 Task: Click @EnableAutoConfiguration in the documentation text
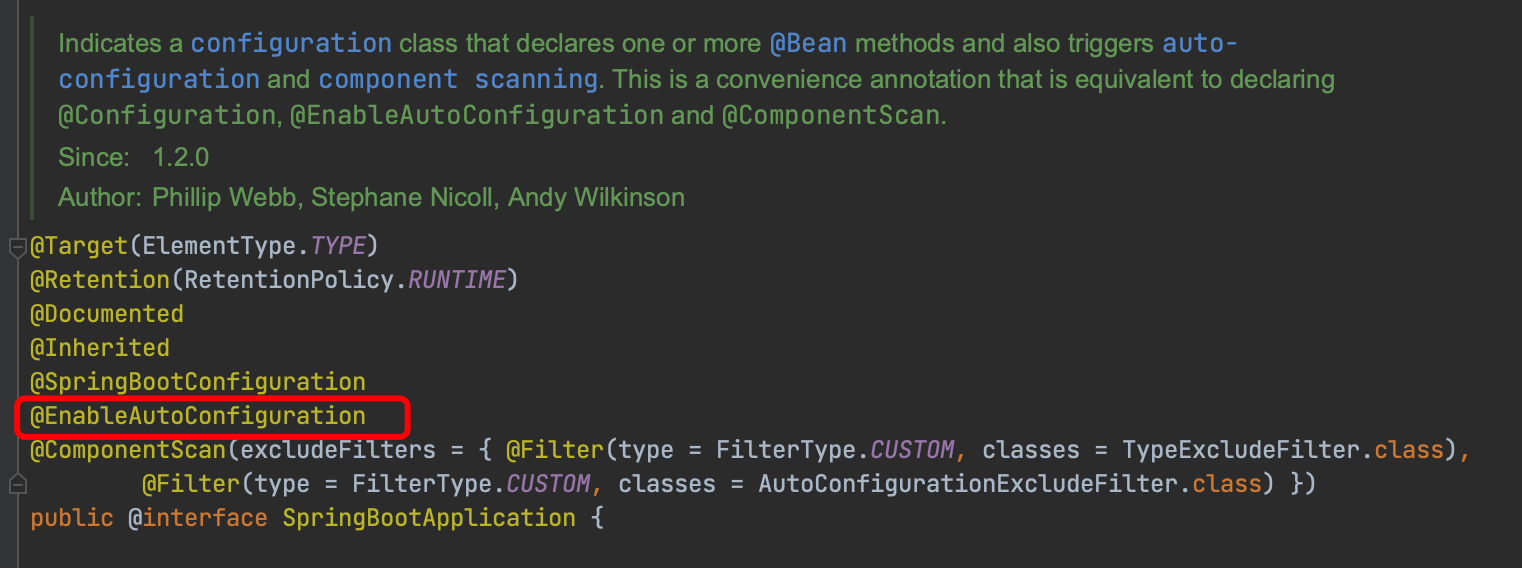[477, 115]
